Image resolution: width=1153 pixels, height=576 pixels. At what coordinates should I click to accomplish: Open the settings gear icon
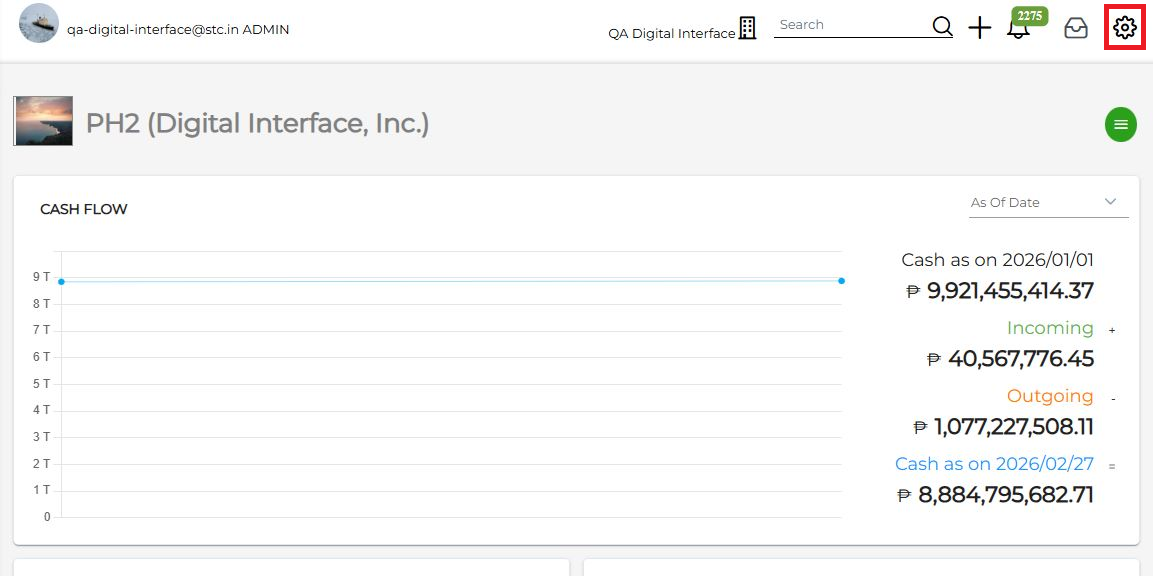point(1125,28)
